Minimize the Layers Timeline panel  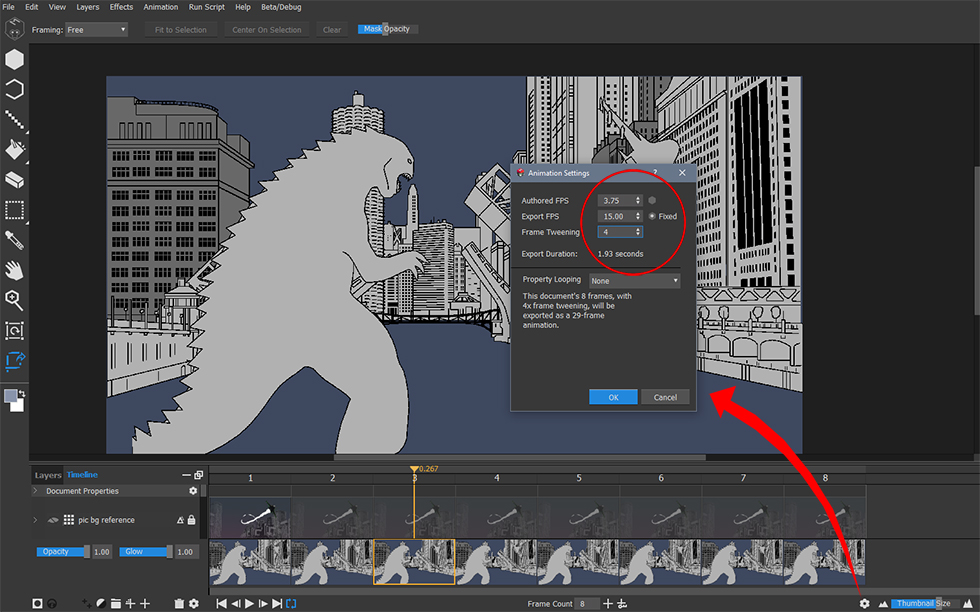pos(186,475)
